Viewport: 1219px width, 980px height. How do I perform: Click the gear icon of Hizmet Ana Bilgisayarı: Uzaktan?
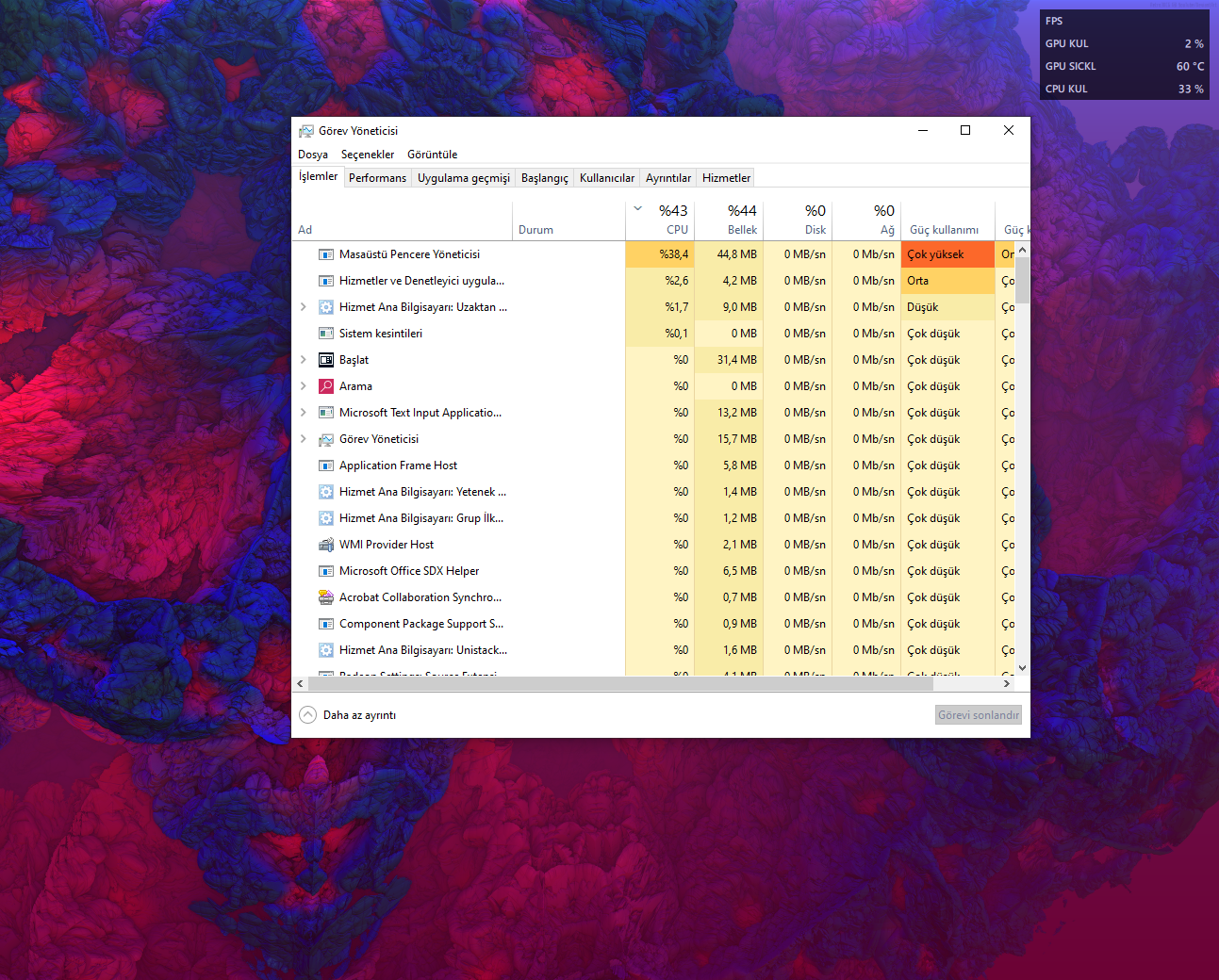(326, 307)
